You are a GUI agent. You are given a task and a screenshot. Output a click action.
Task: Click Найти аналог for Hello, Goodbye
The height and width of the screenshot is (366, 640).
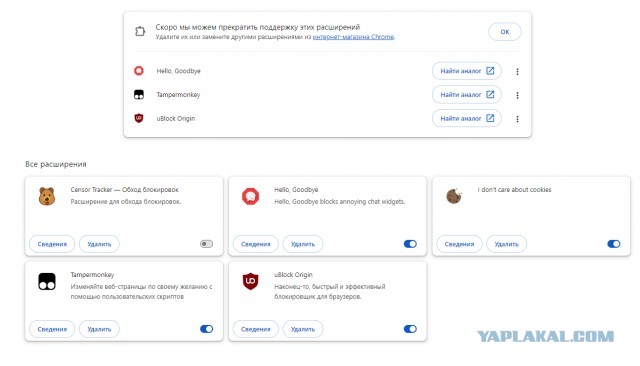tap(467, 71)
